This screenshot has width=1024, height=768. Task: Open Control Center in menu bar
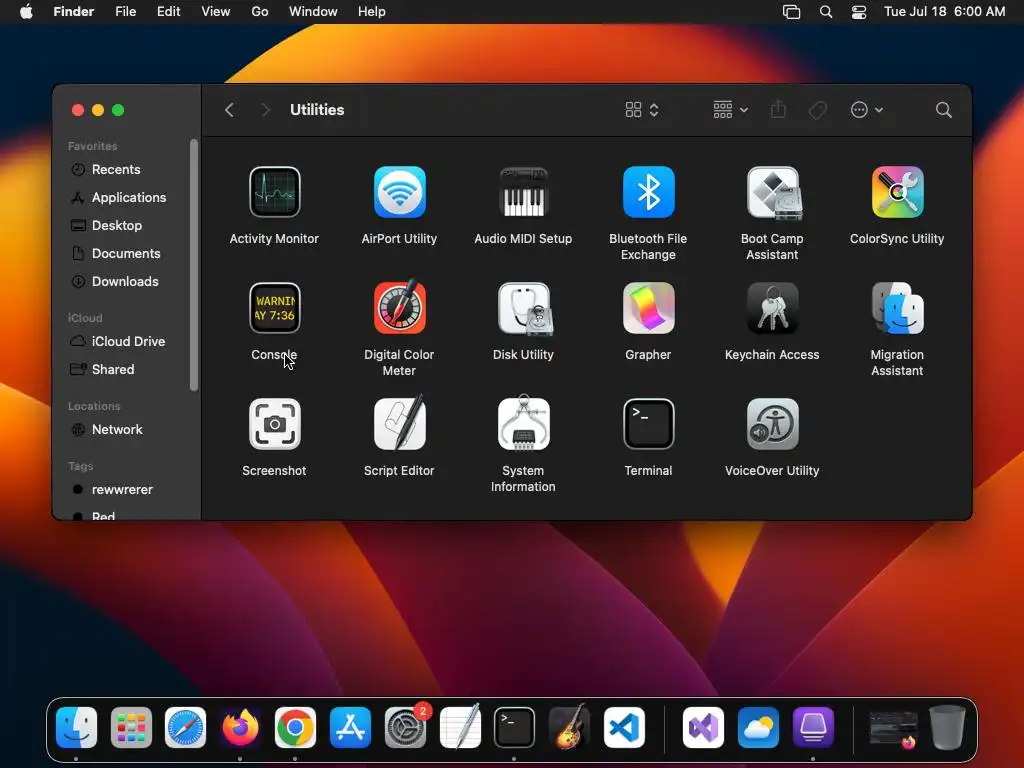859,12
